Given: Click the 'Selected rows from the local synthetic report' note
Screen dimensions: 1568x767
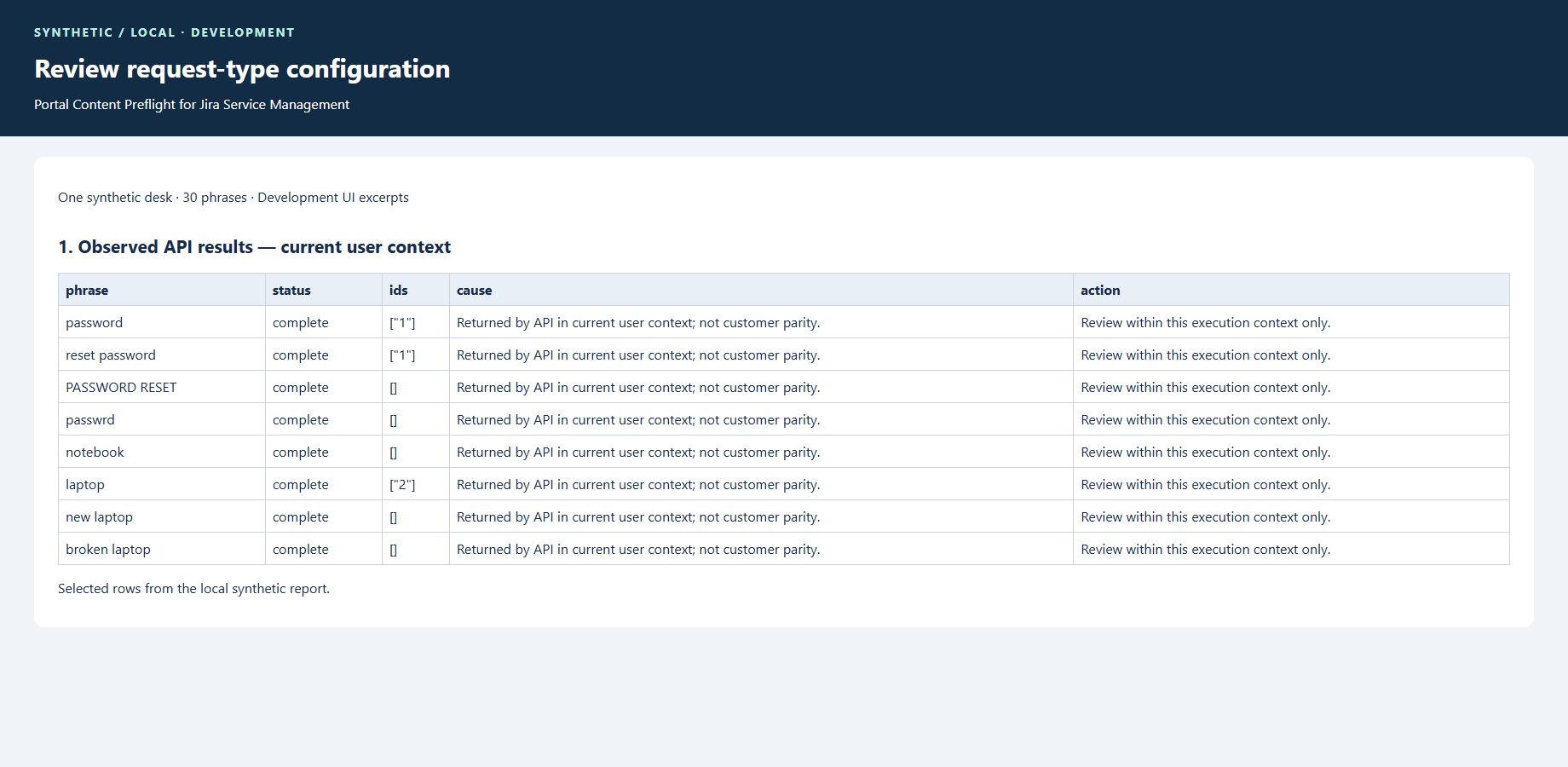Looking at the screenshot, I should pyautogui.click(x=193, y=589).
